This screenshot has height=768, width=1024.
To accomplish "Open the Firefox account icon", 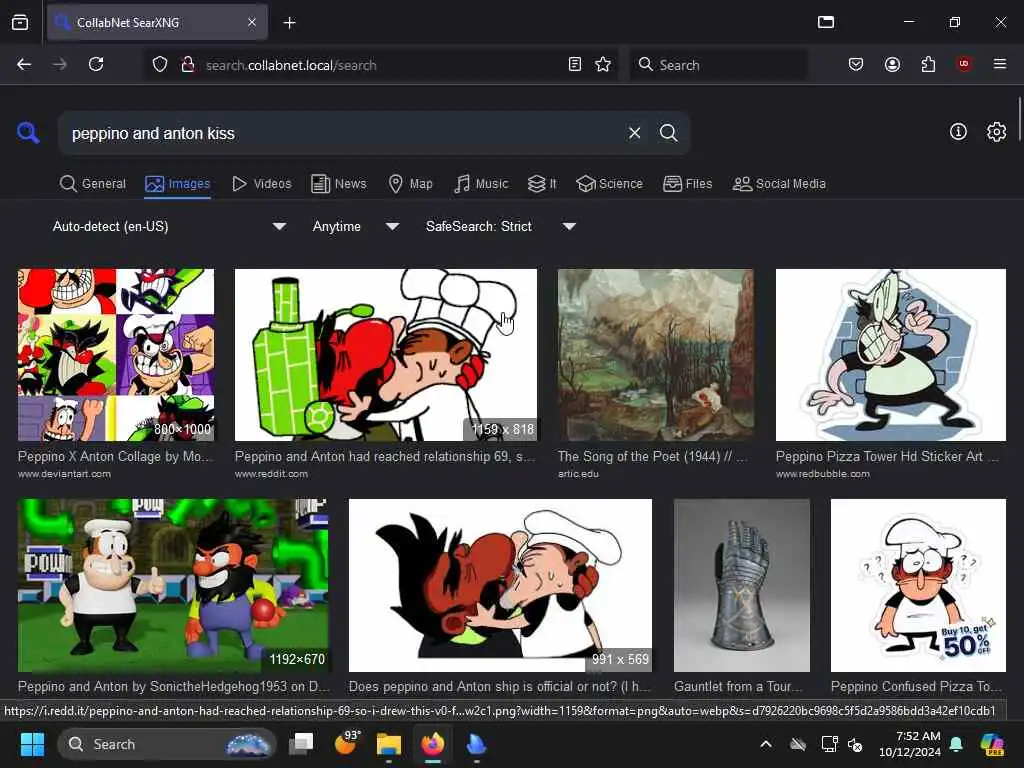I will 892,64.
